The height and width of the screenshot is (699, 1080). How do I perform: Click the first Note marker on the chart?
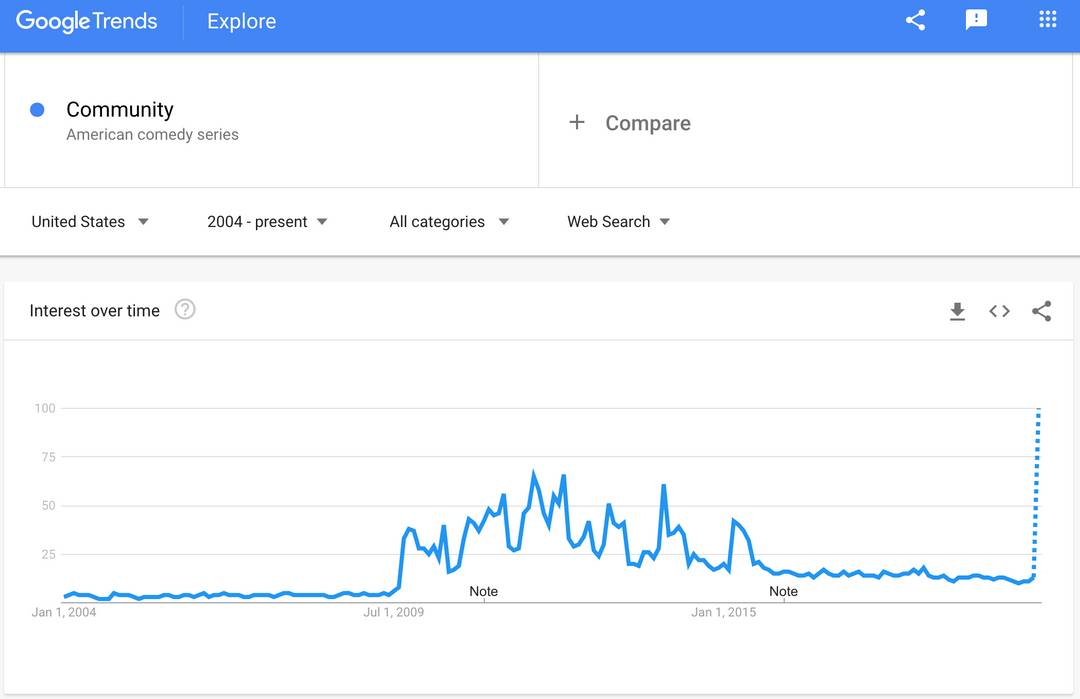(x=483, y=591)
